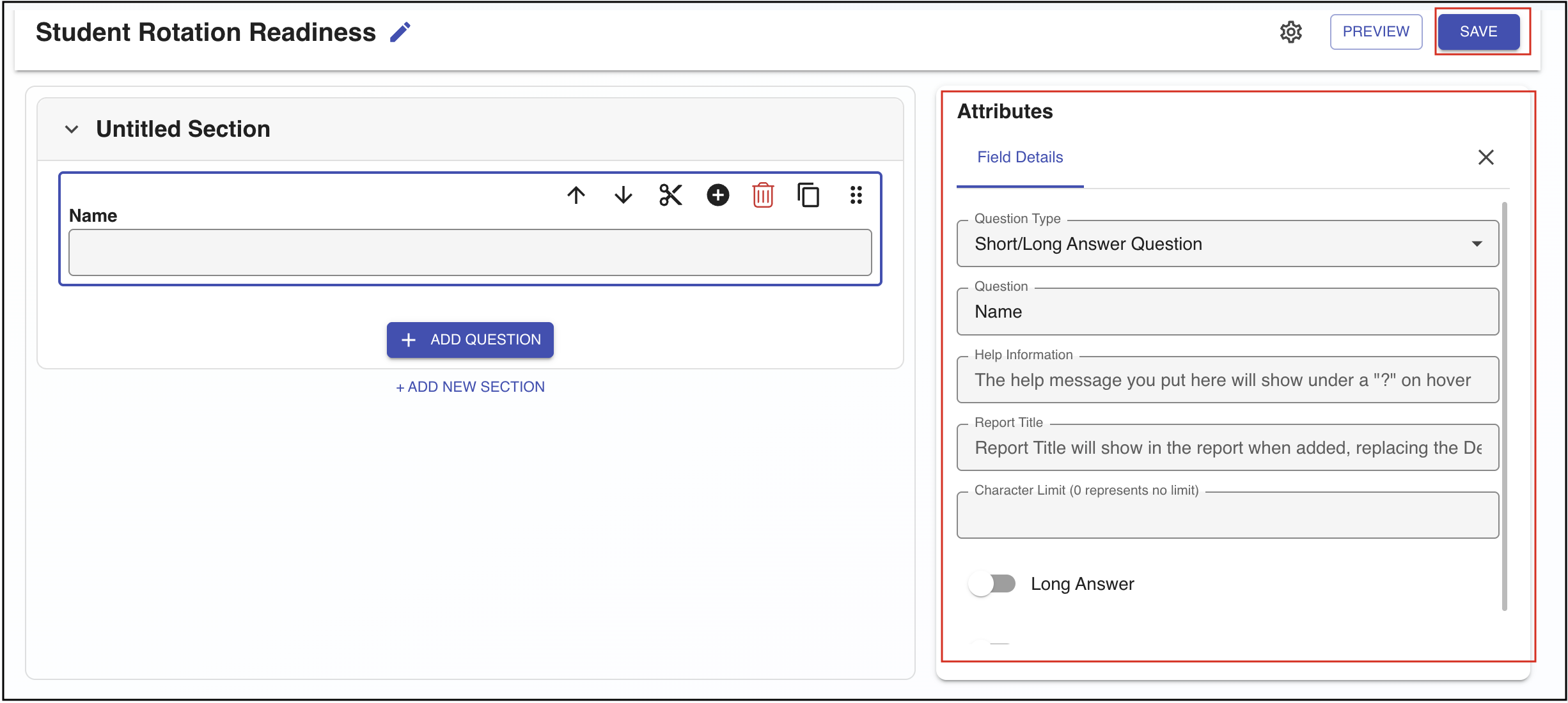Click the Attributes panel scrollbar
The height and width of the screenshot is (703, 1568).
[1504, 406]
